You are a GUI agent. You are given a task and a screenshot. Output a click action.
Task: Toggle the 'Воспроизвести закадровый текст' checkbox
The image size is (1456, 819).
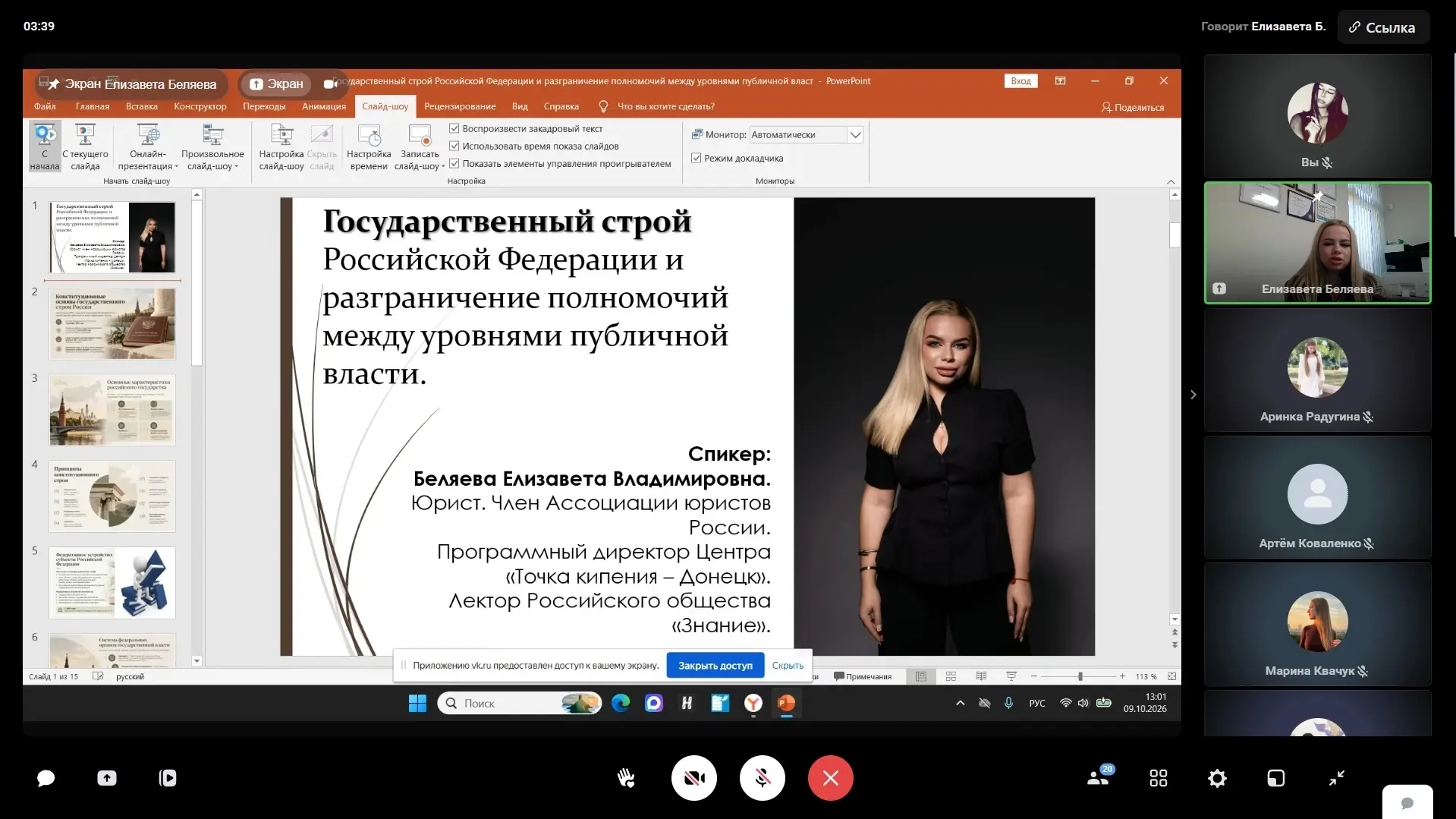tap(454, 128)
